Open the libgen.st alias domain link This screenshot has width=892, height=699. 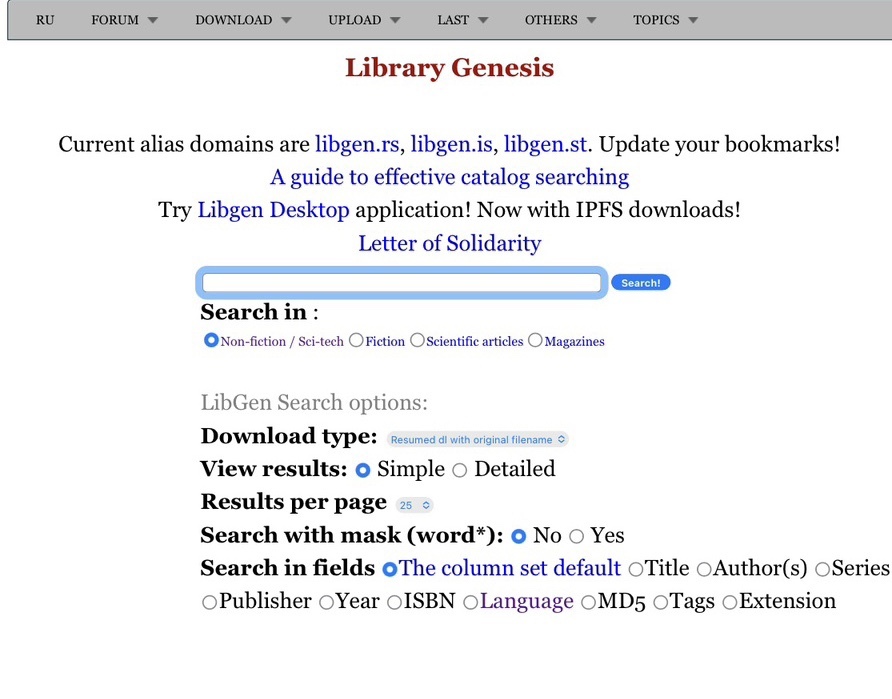545,144
